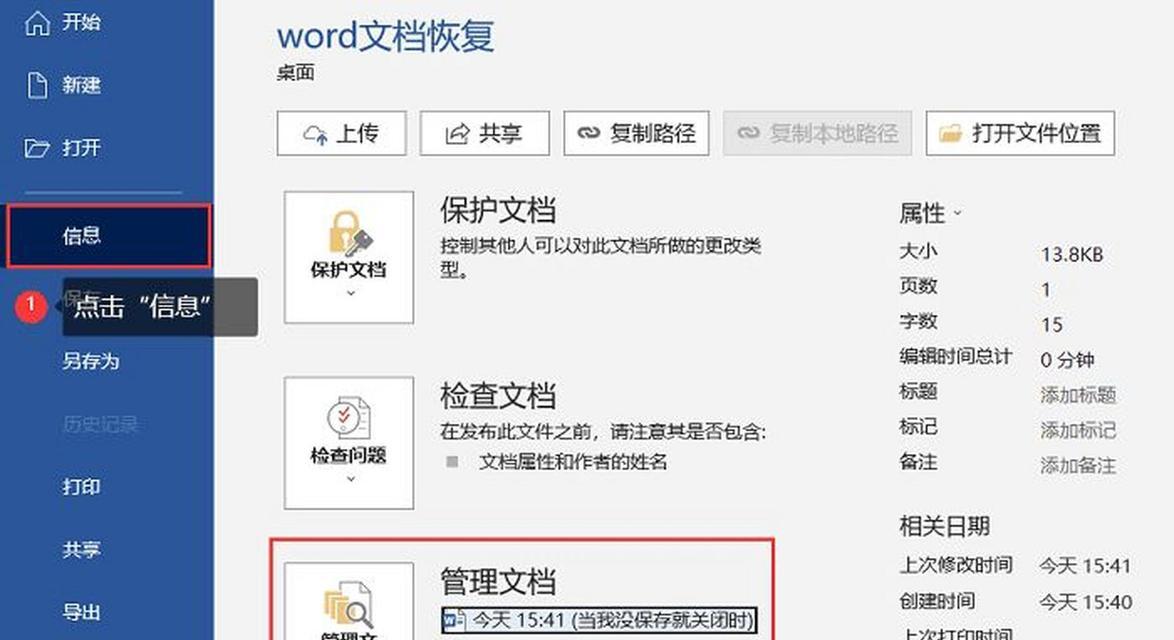Select the 信息 tab in the sidebar
Screen dimensions: 1174x640
click(109, 236)
